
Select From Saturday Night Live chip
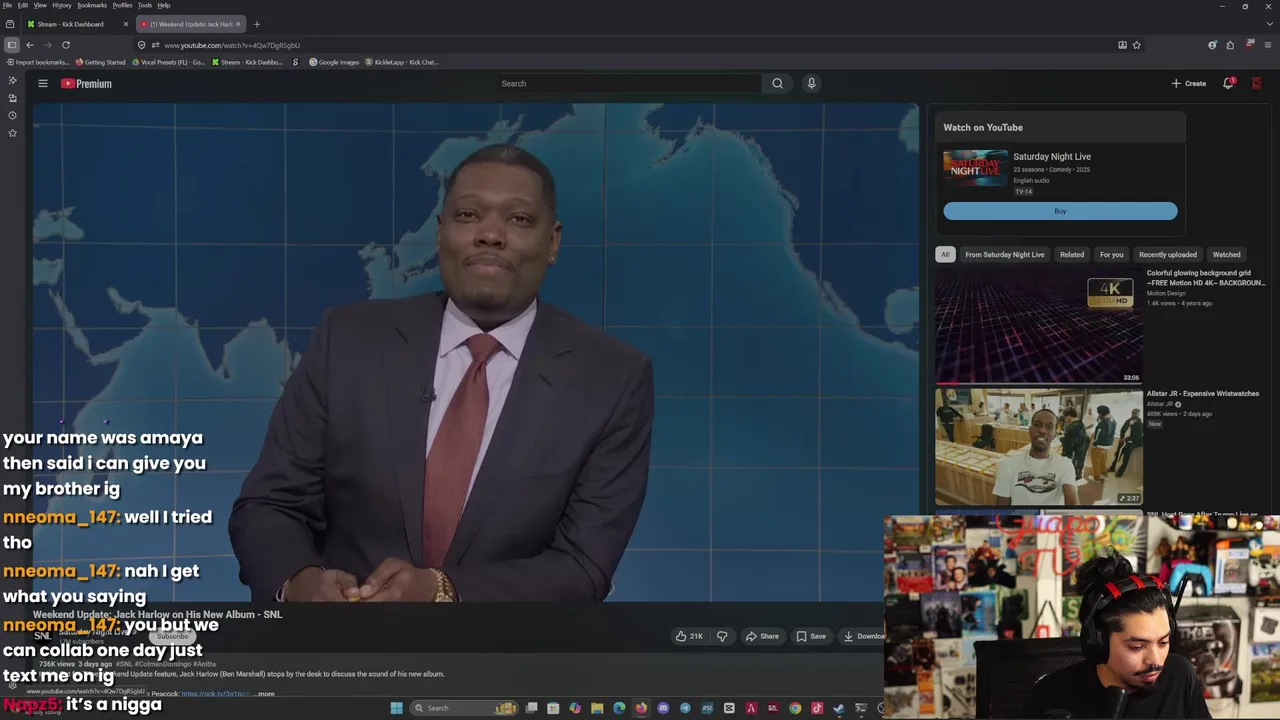pyautogui.click(x=1005, y=254)
